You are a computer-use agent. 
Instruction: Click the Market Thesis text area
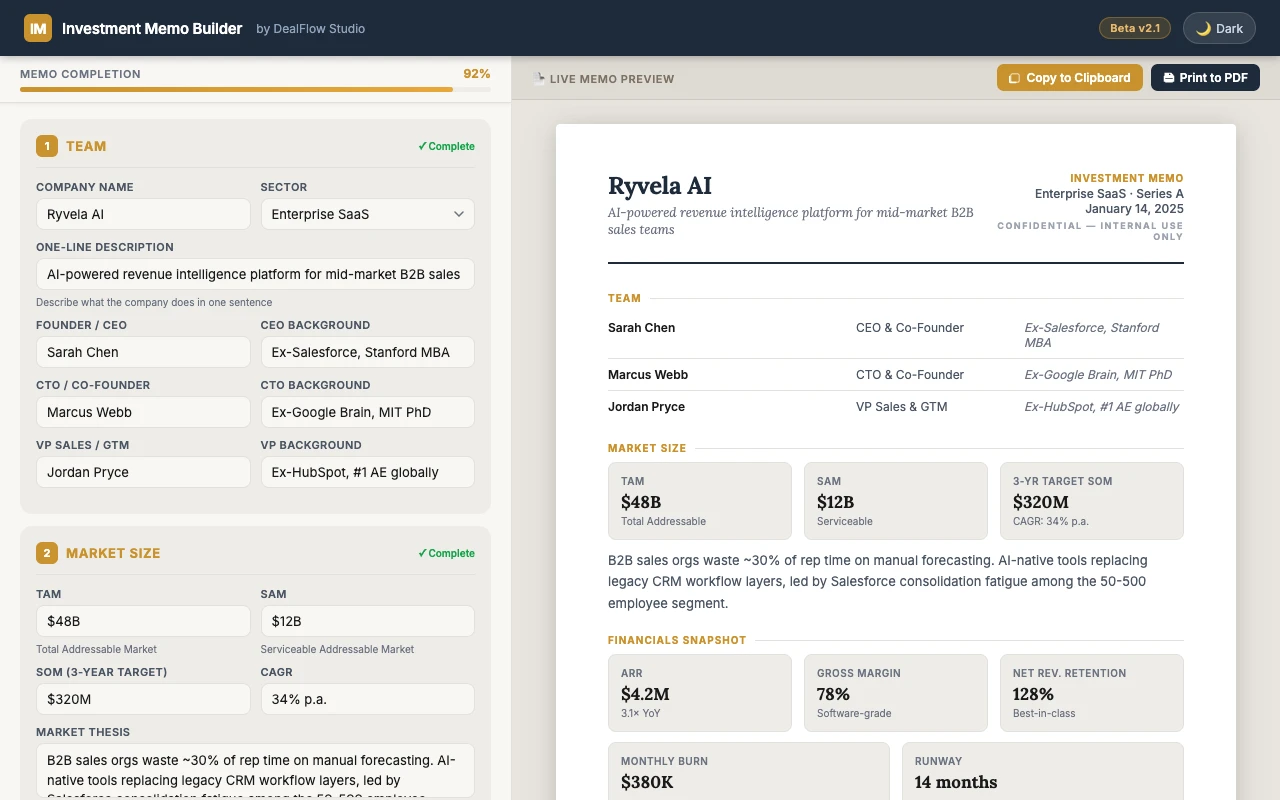pyautogui.click(x=255, y=771)
